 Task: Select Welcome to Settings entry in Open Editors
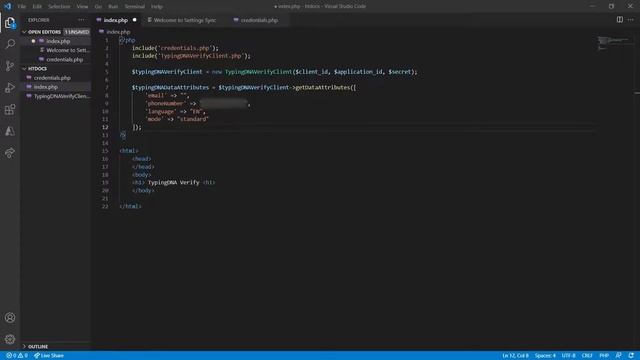point(67,50)
